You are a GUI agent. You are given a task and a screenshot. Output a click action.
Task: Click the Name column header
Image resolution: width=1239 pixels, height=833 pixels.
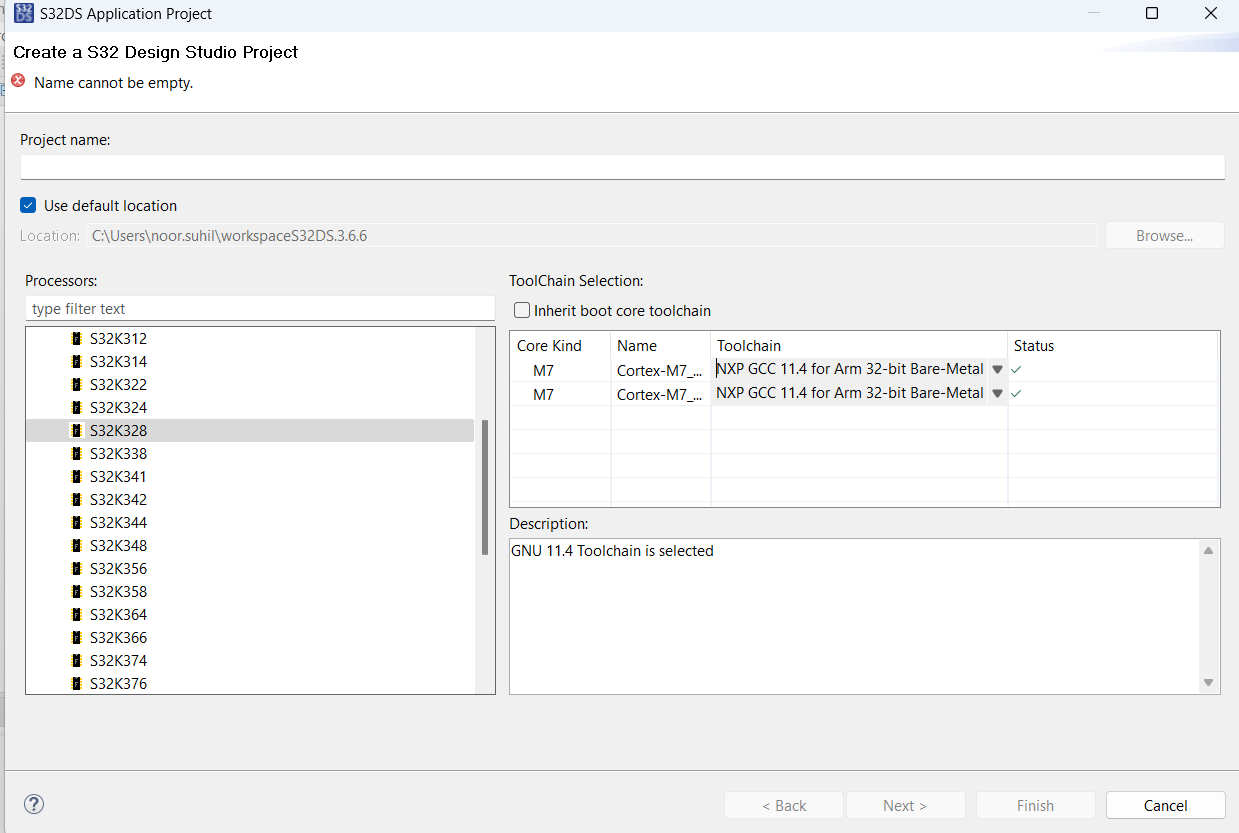tap(661, 346)
